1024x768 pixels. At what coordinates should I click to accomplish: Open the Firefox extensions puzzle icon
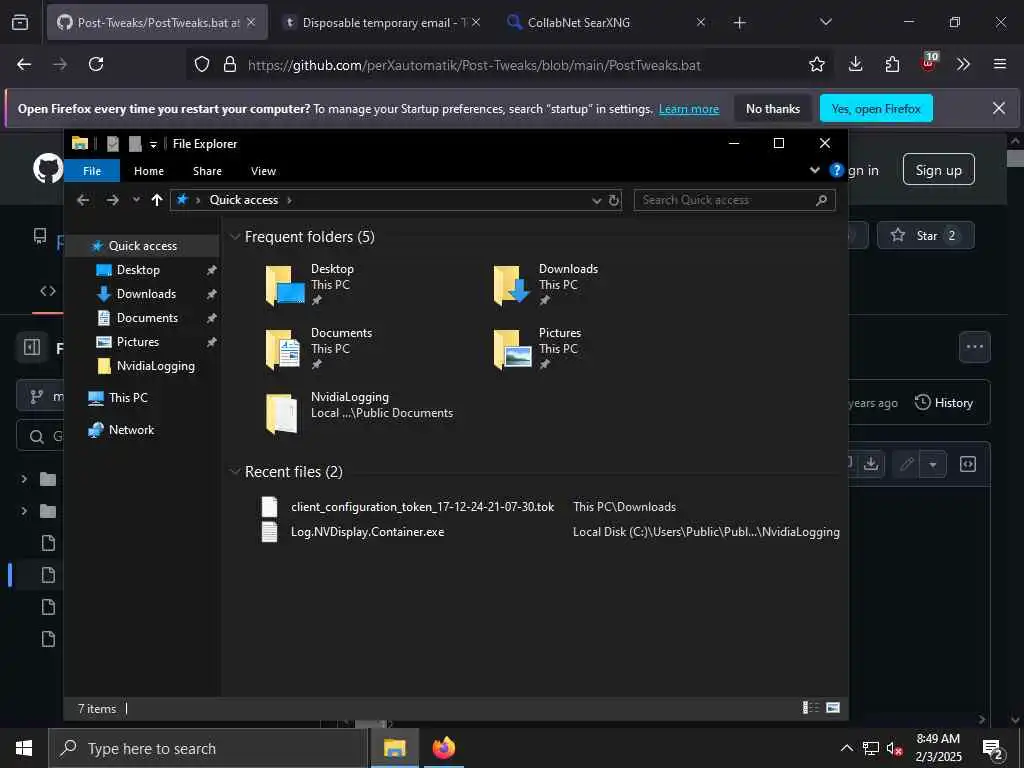pos(892,64)
